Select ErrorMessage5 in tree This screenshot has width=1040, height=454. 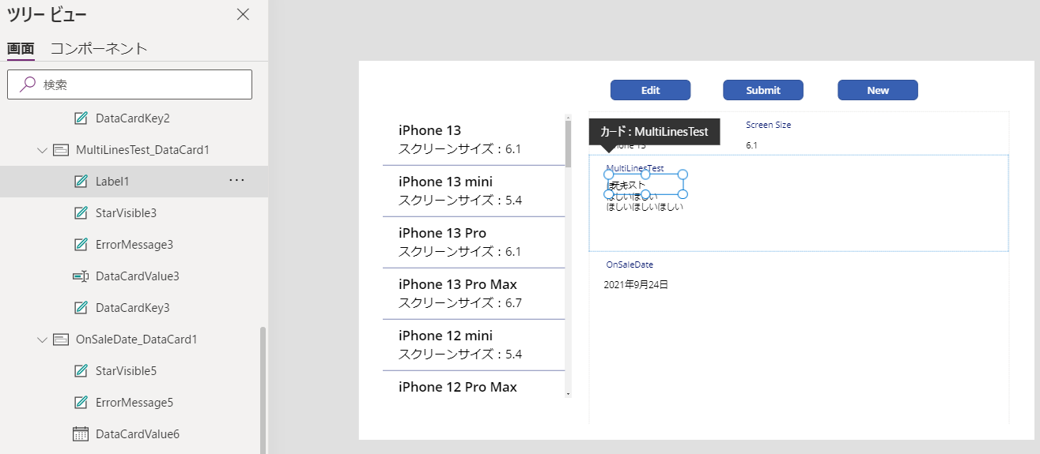pos(135,402)
